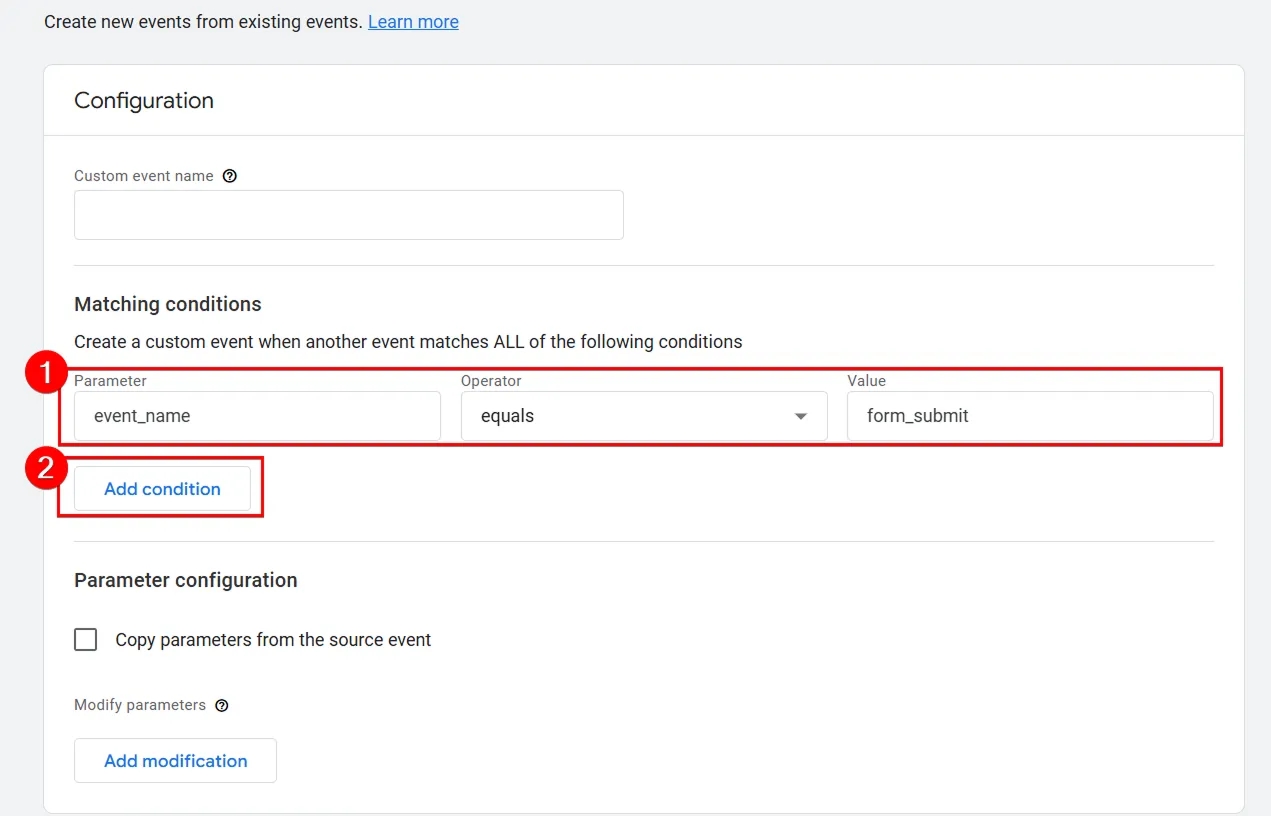Select 'Create new events from existing events' text

(203, 21)
